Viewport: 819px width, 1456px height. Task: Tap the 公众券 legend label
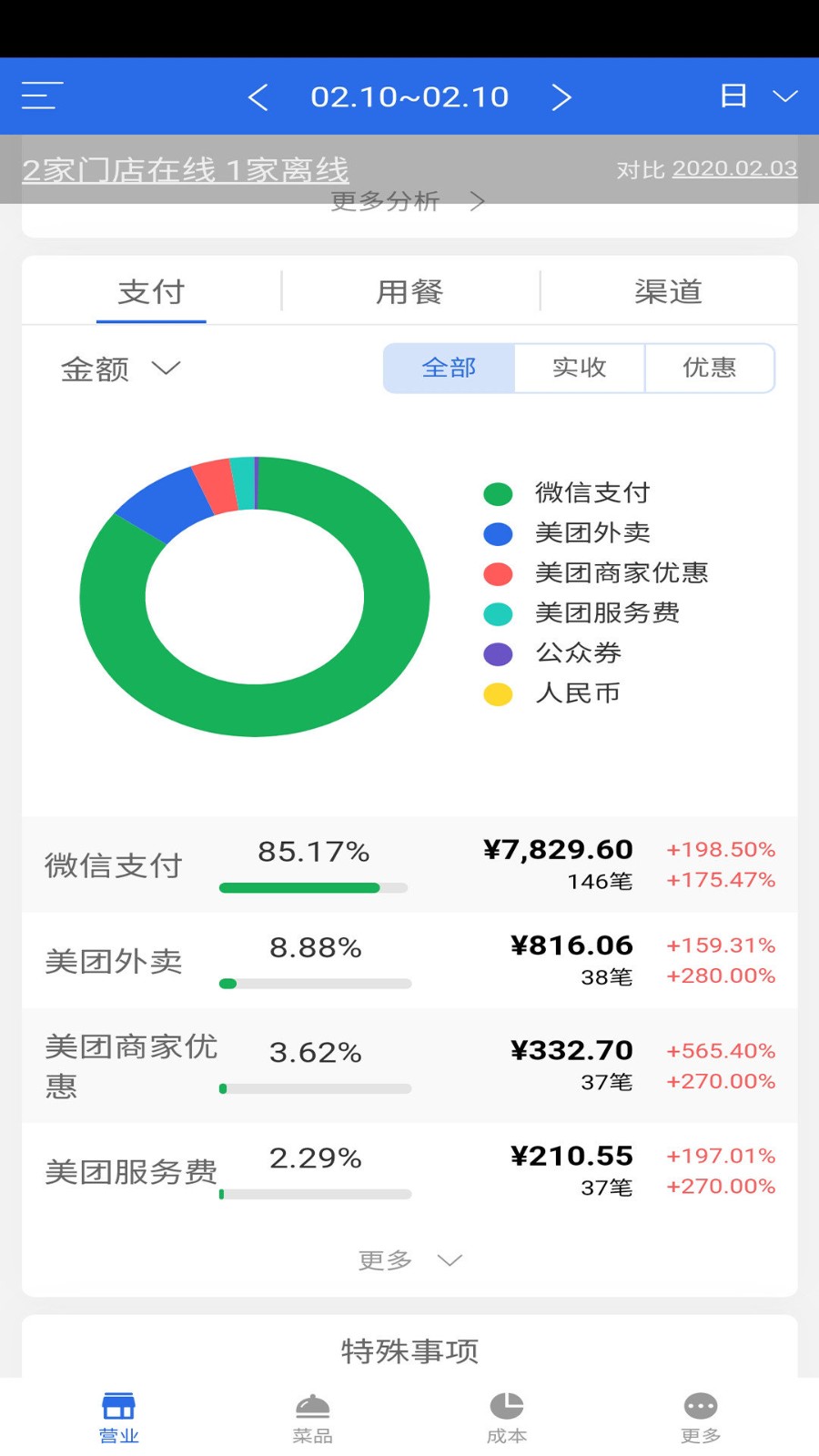(579, 653)
